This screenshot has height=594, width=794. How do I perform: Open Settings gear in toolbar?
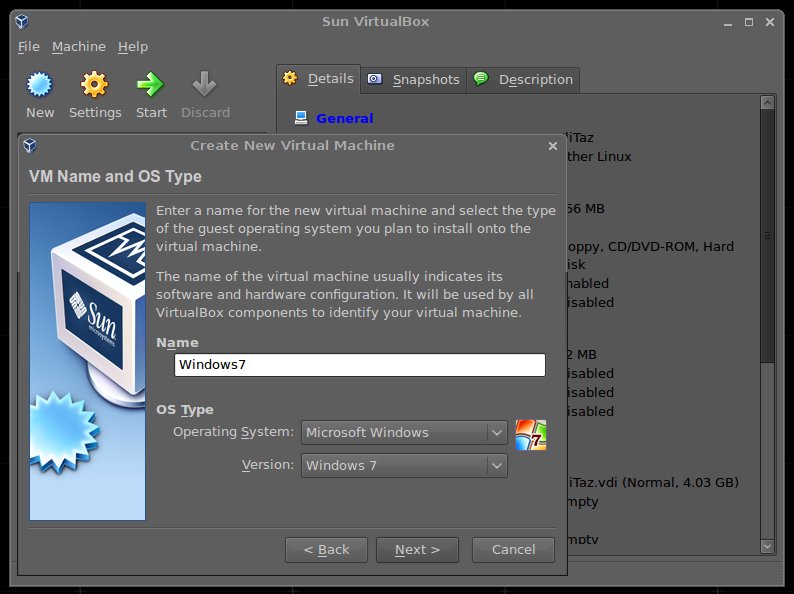pyautogui.click(x=95, y=85)
